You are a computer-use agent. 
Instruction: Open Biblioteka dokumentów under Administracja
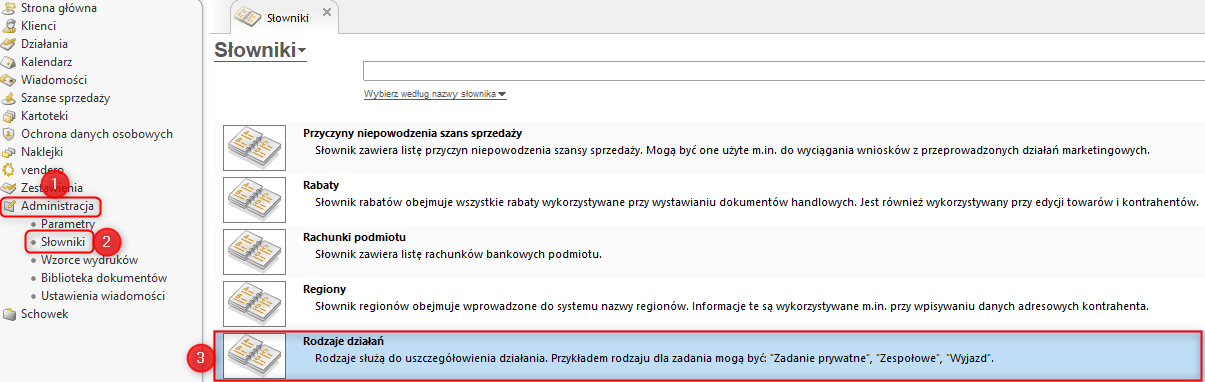point(103,277)
